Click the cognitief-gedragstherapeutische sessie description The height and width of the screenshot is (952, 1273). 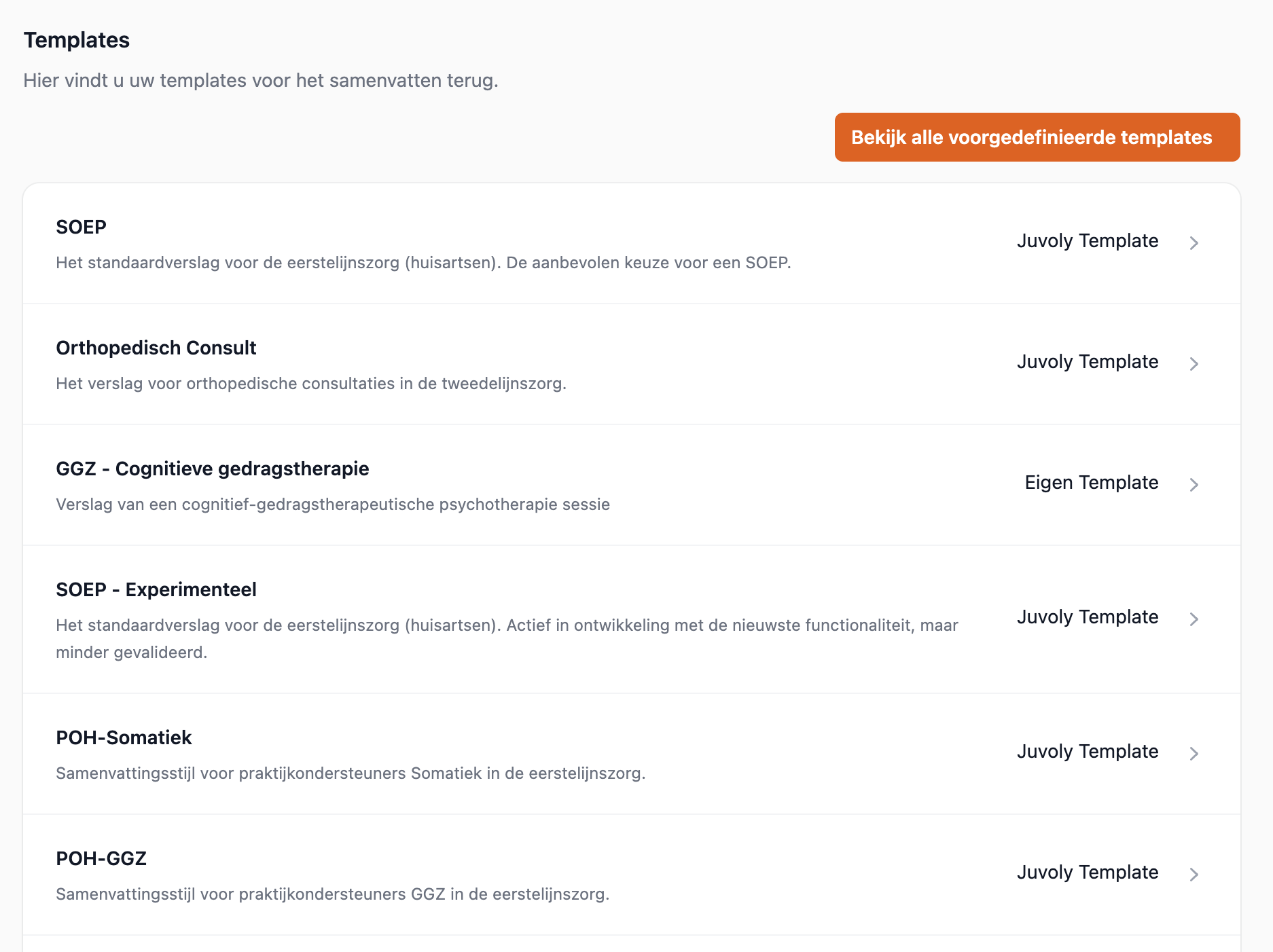pos(332,505)
